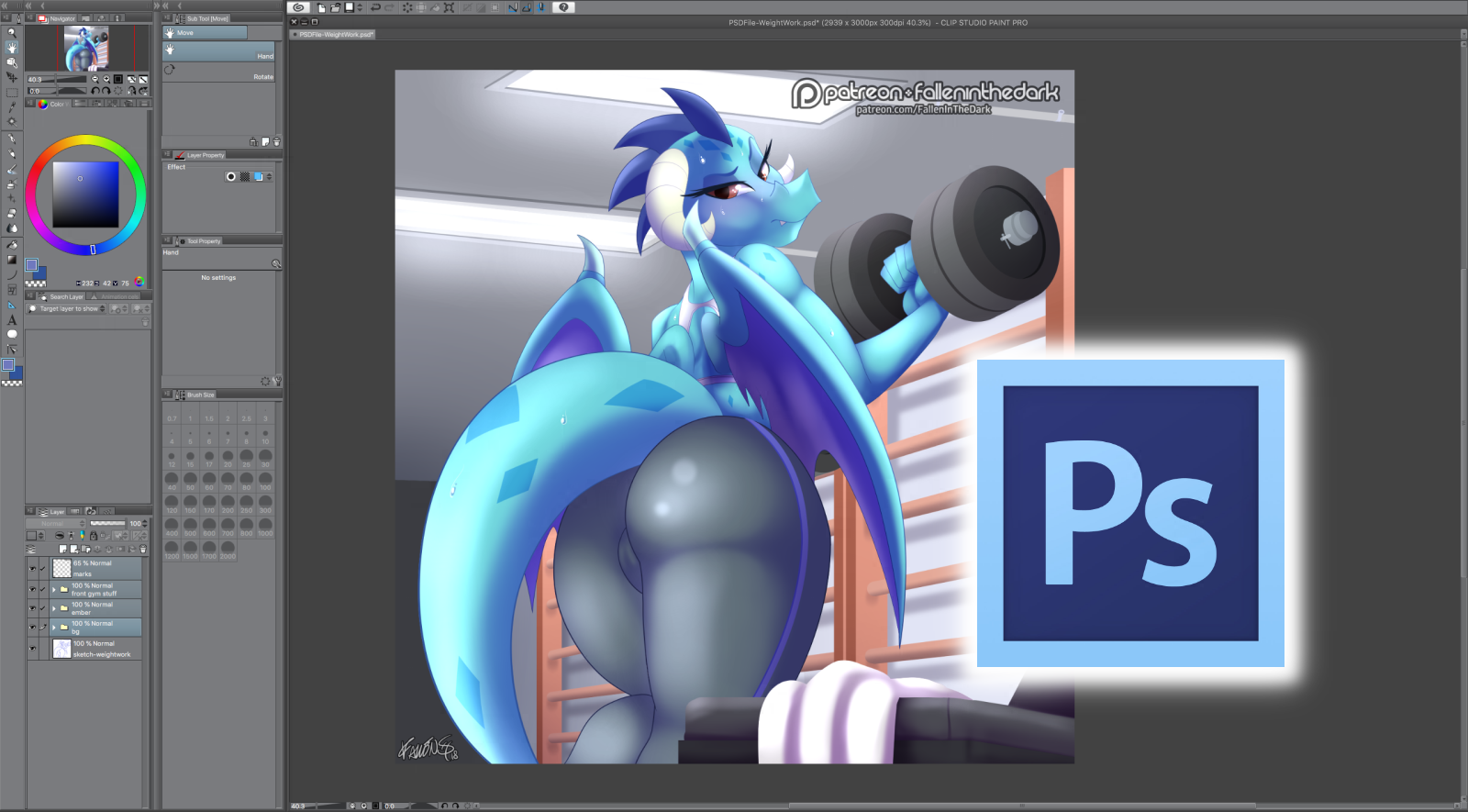Screen dimensions: 1468x812
Task: Click the Open file toolbar icon
Action: 335,7
